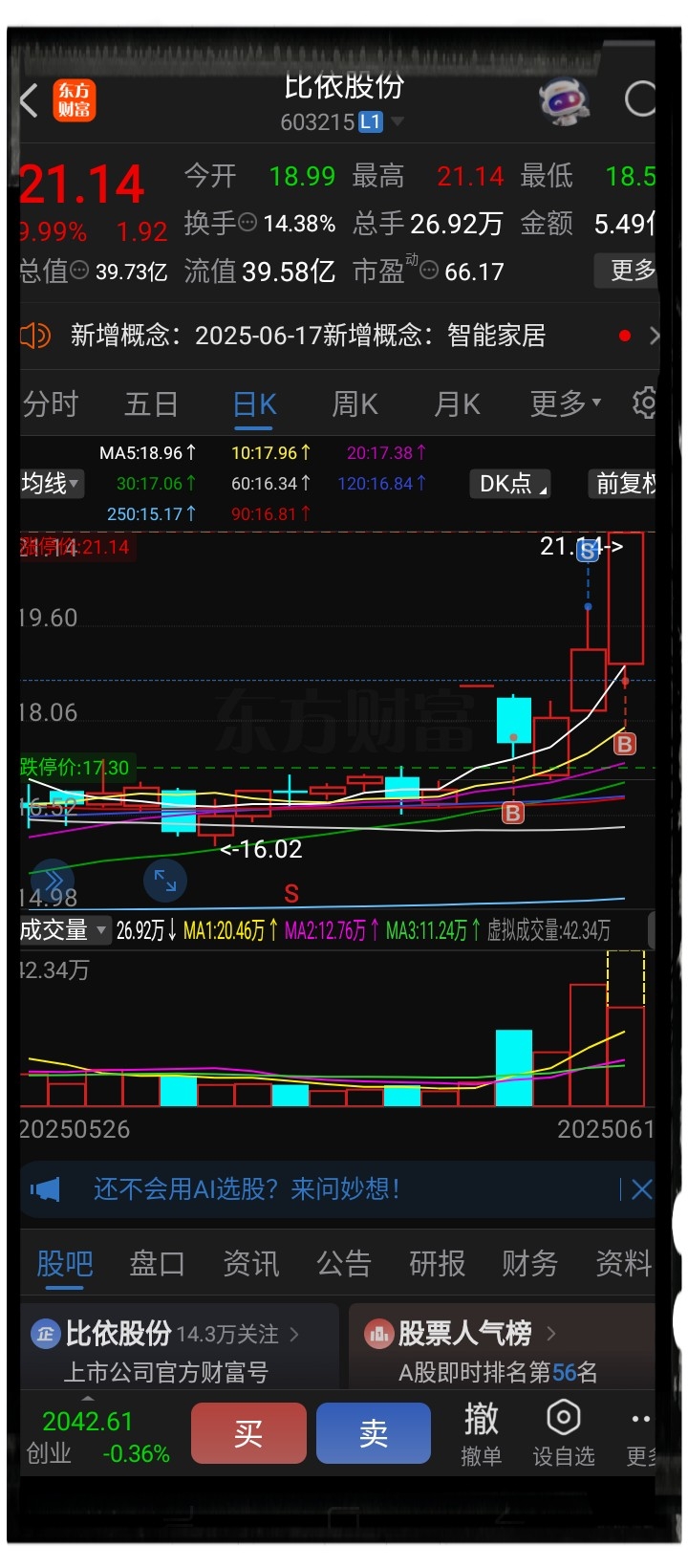Image resolution: width=688 pixels, height=1568 pixels.
Task: Tap the upper red B buy marker
Action: coord(625,744)
